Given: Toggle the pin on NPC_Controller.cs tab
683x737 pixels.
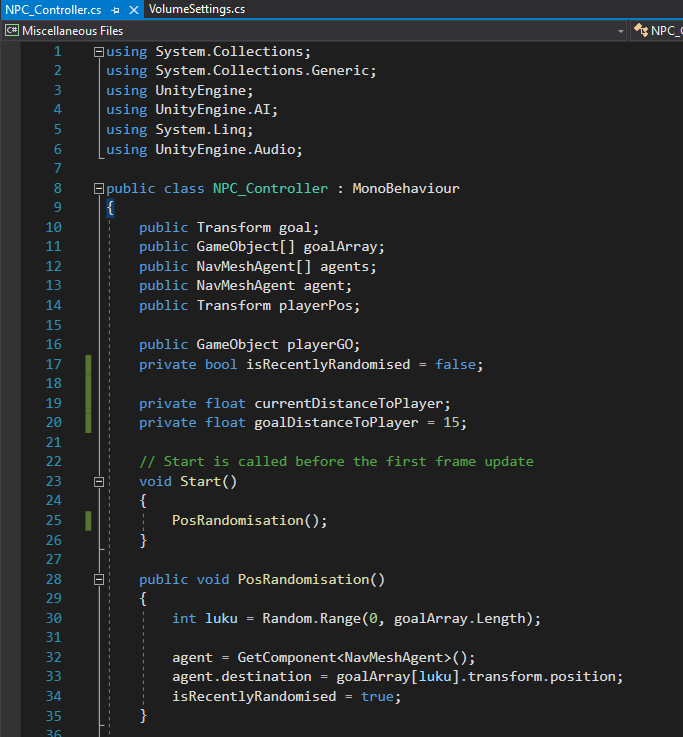Looking at the screenshot, I should coord(116,10).
